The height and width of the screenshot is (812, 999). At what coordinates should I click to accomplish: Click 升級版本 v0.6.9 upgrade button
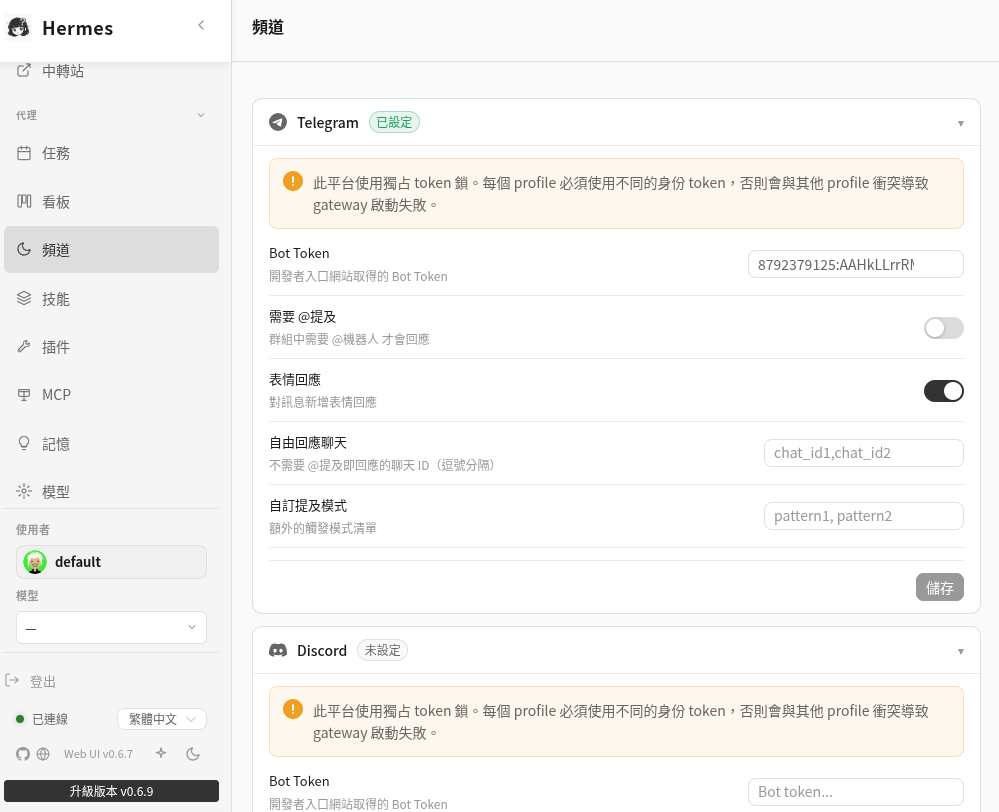(x=111, y=791)
